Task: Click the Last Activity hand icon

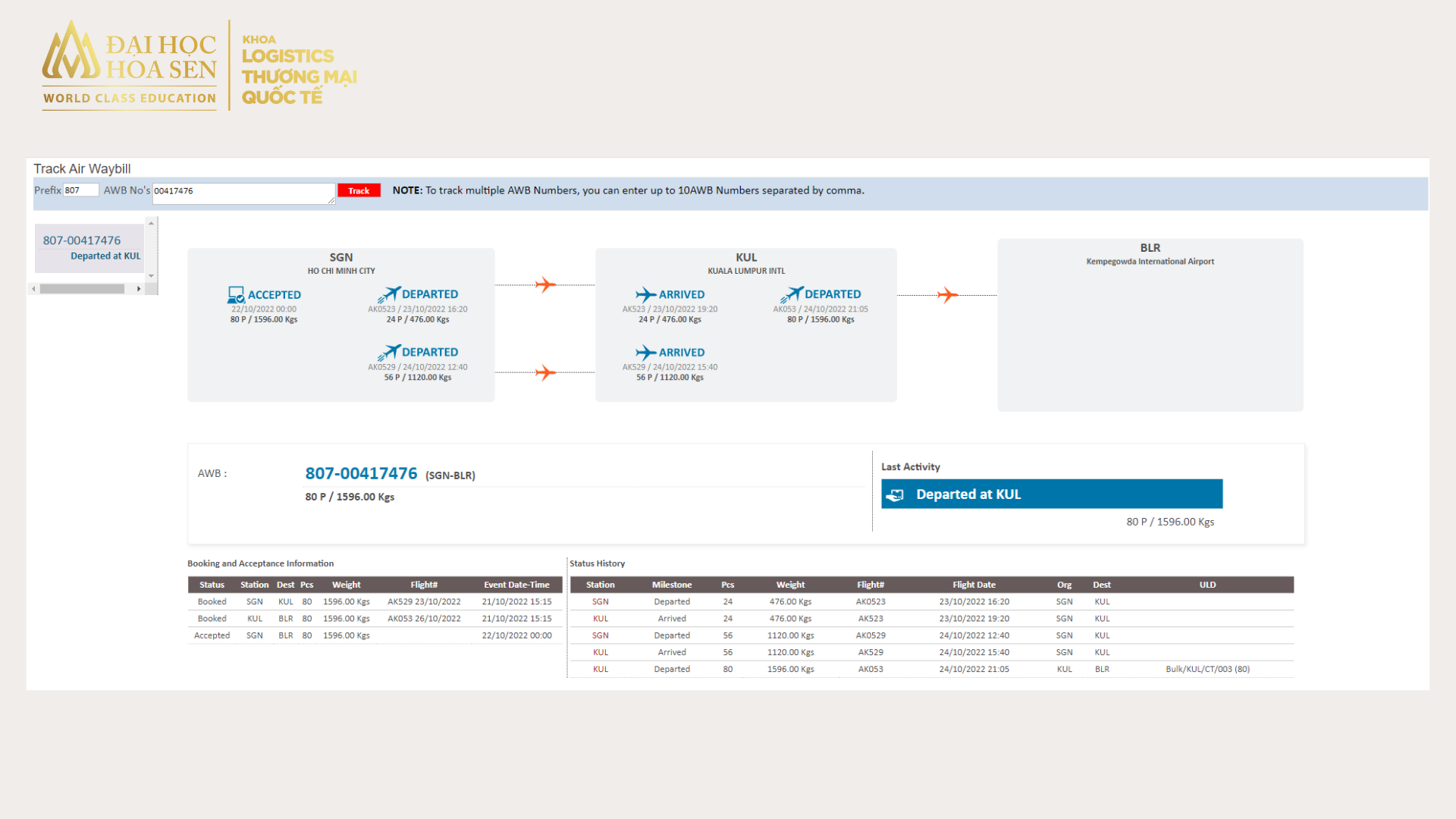Action: pos(896,494)
